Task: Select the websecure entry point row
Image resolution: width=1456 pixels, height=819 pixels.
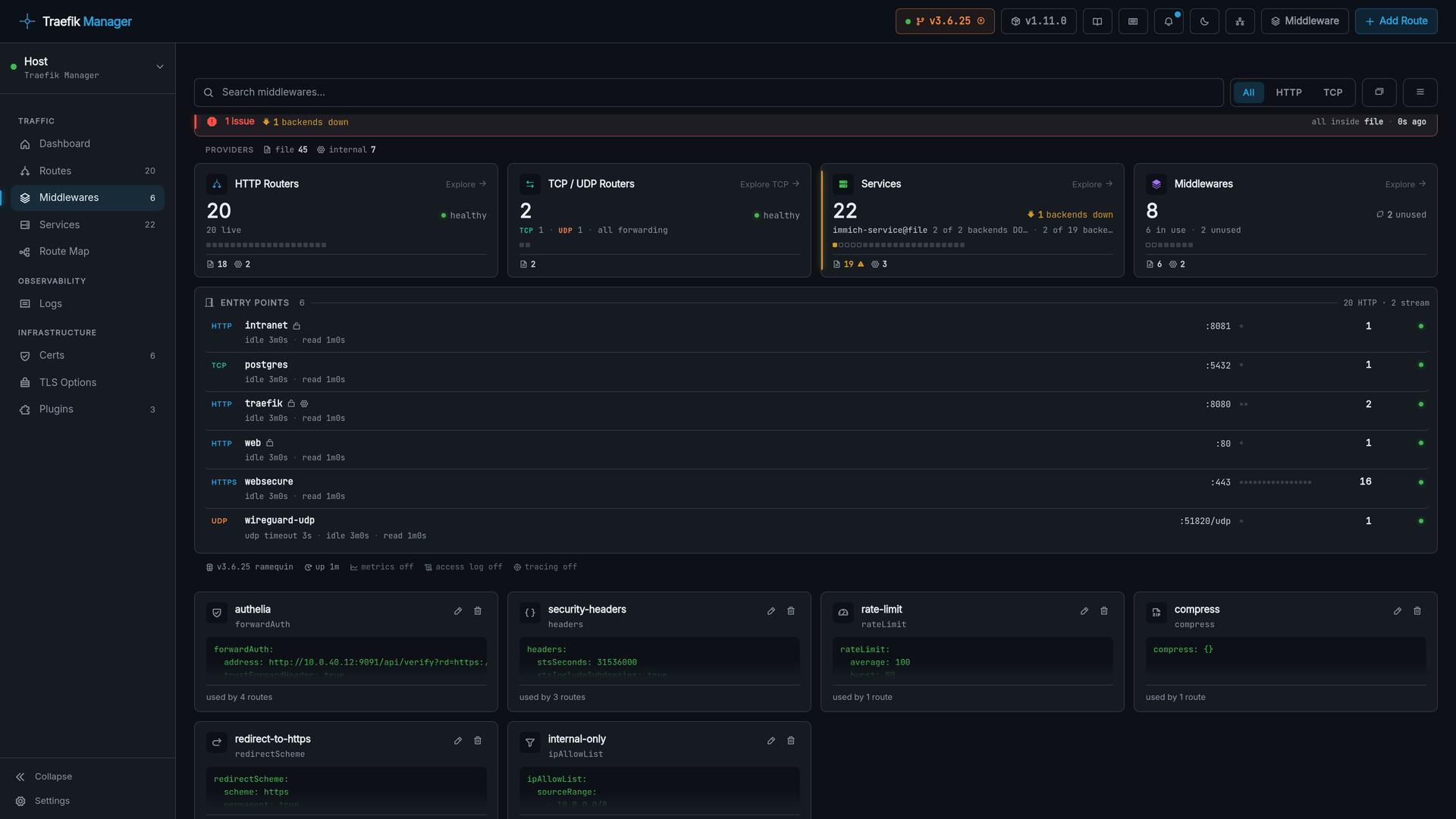Action: (815, 488)
